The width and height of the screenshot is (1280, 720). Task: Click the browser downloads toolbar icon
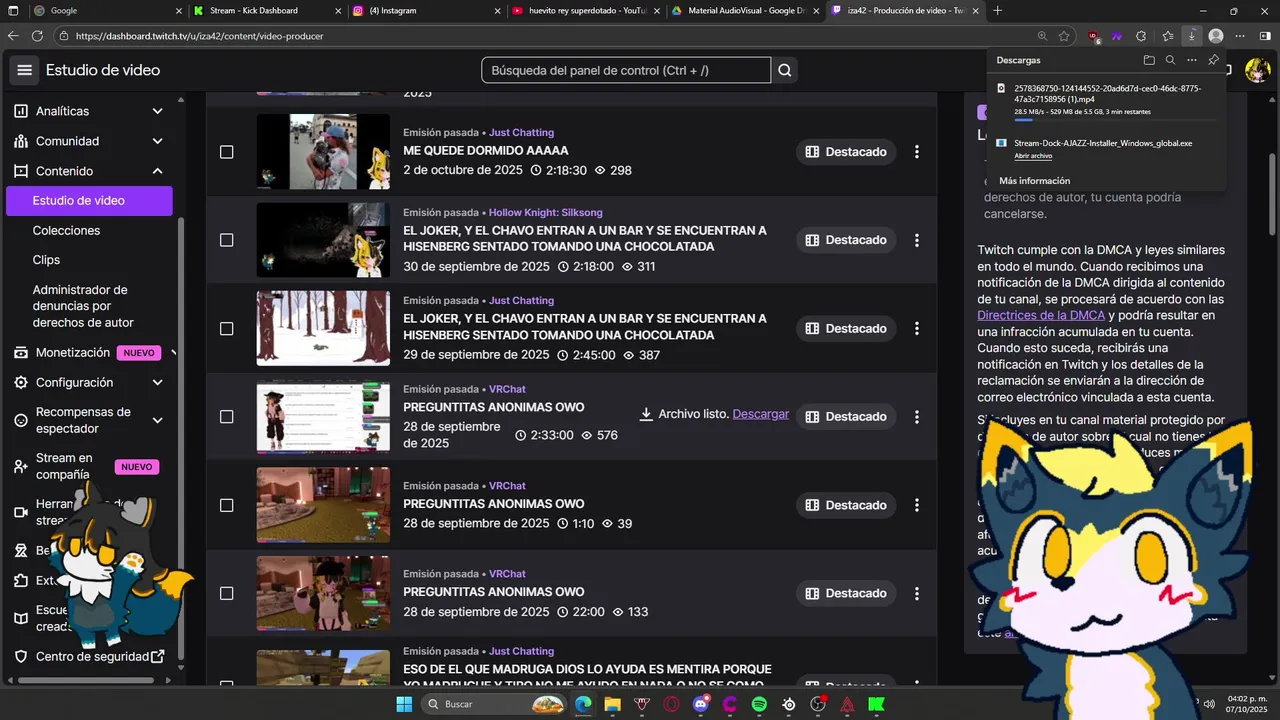pyautogui.click(x=1191, y=36)
